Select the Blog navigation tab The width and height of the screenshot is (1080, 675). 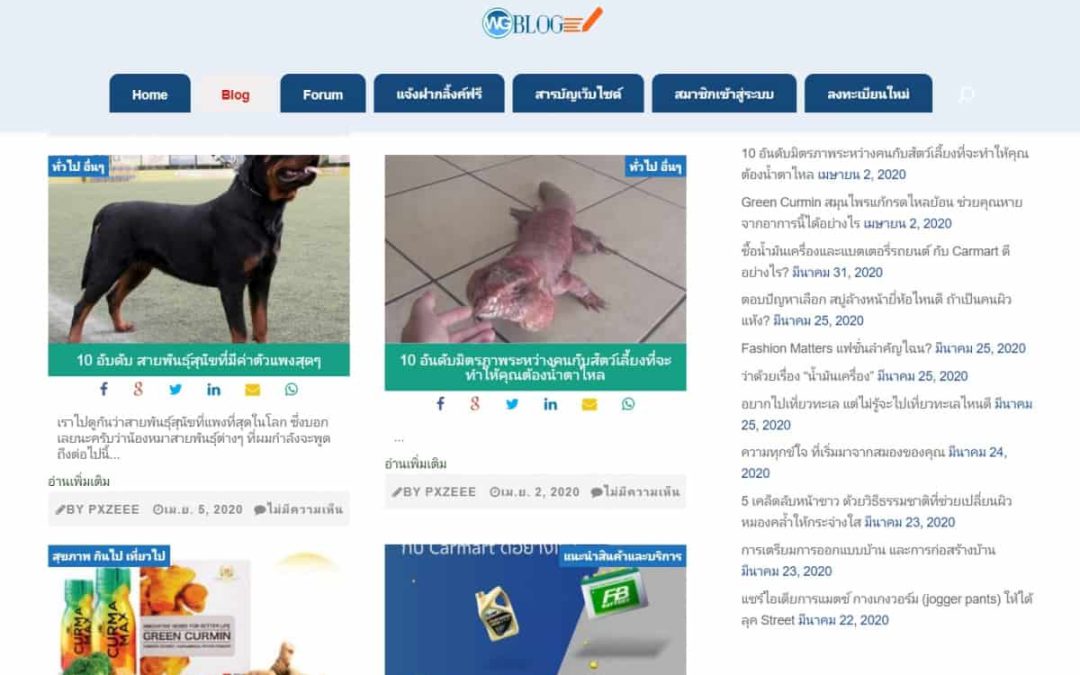(235, 94)
